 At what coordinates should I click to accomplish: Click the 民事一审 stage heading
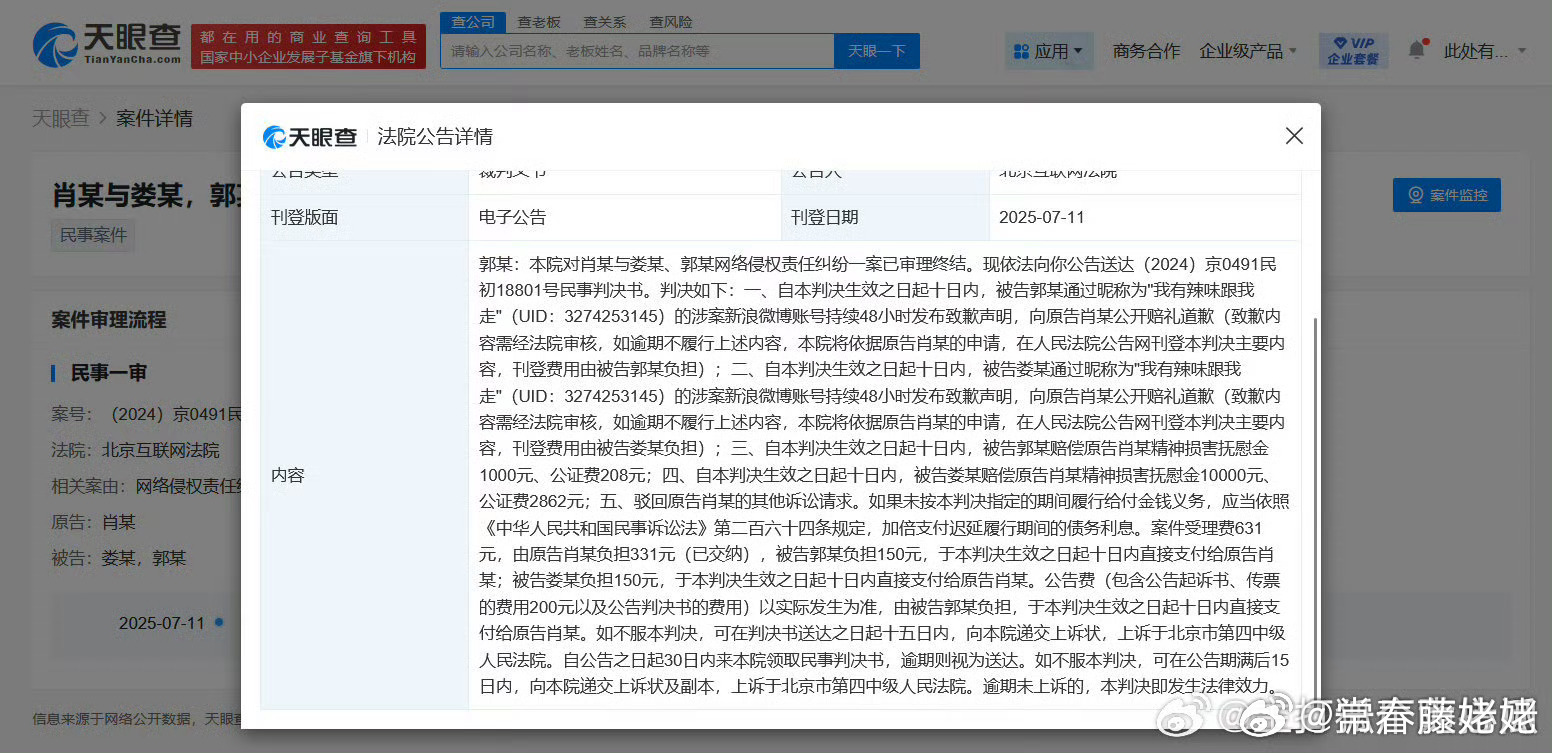(109, 373)
